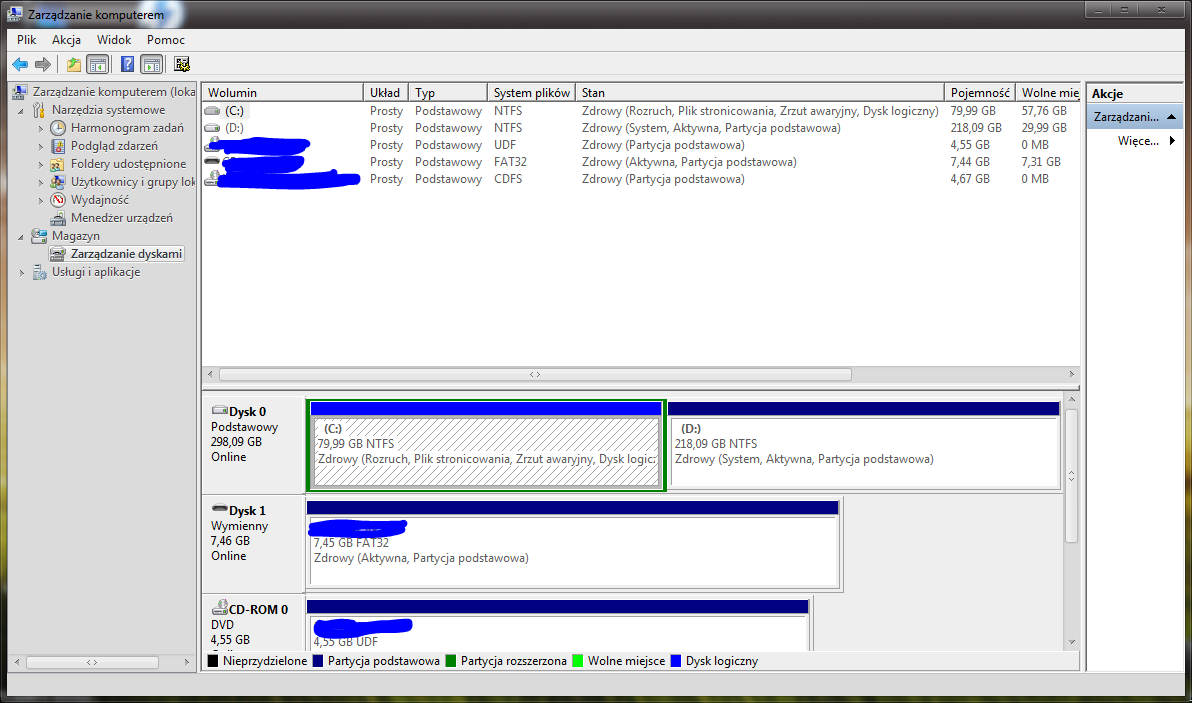Image resolution: width=1192 pixels, height=703 pixels.
Task: Select the UDF volume row in list
Action: (641, 144)
